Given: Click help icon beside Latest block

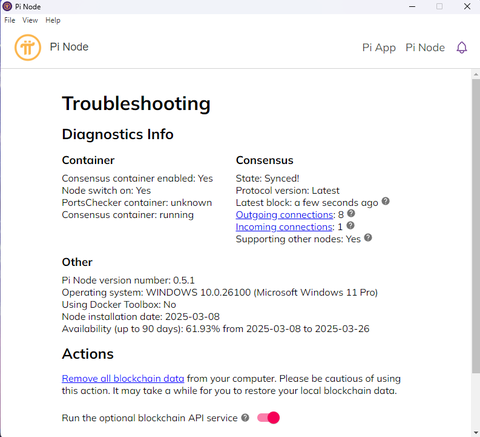Looking at the screenshot, I should [x=386, y=201].
